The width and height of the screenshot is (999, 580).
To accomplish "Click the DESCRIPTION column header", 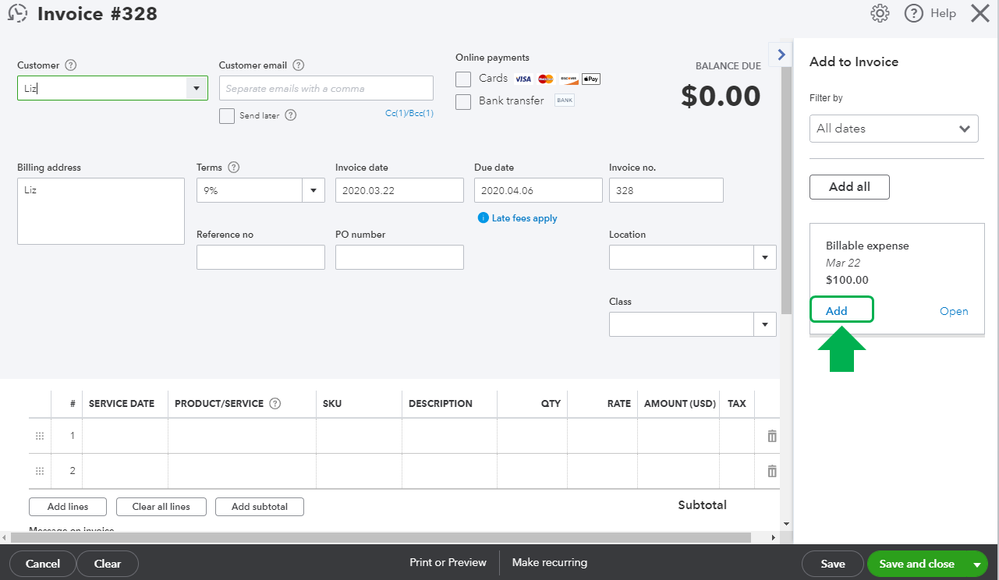I will click(x=440, y=403).
